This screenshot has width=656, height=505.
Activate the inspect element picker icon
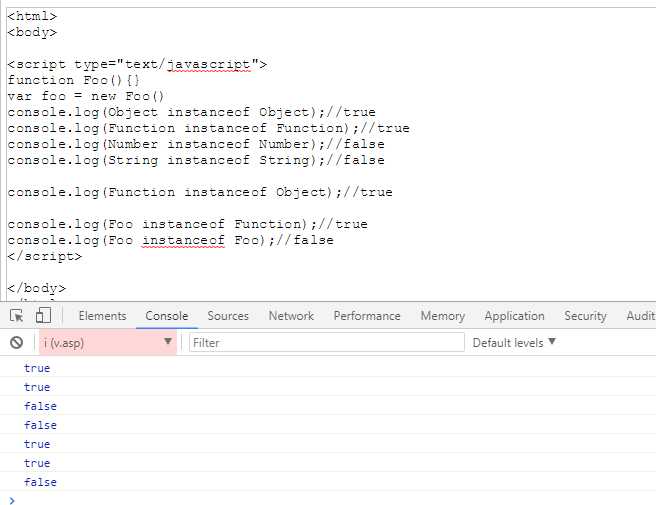coord(16,315)
